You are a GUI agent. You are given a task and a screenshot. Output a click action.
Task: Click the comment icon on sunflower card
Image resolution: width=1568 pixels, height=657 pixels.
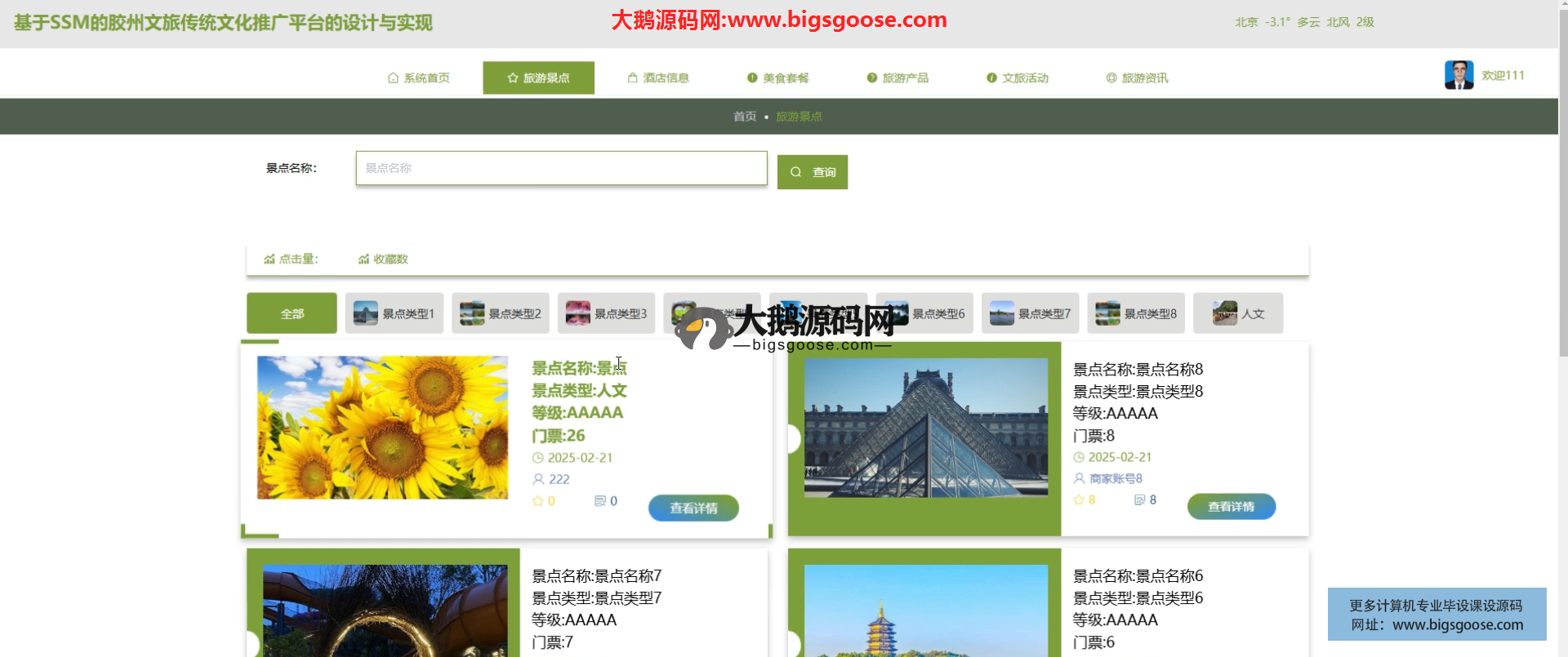(600, 501)
